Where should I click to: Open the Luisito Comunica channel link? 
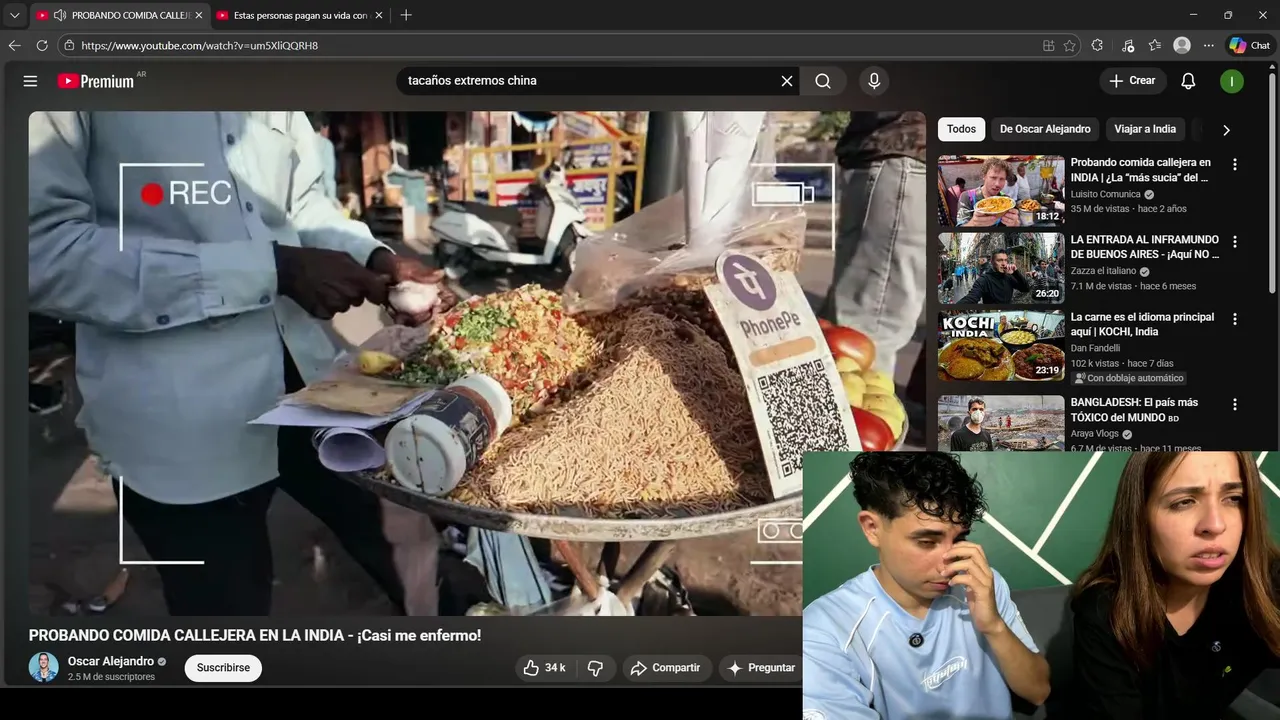pos(1106,194)
